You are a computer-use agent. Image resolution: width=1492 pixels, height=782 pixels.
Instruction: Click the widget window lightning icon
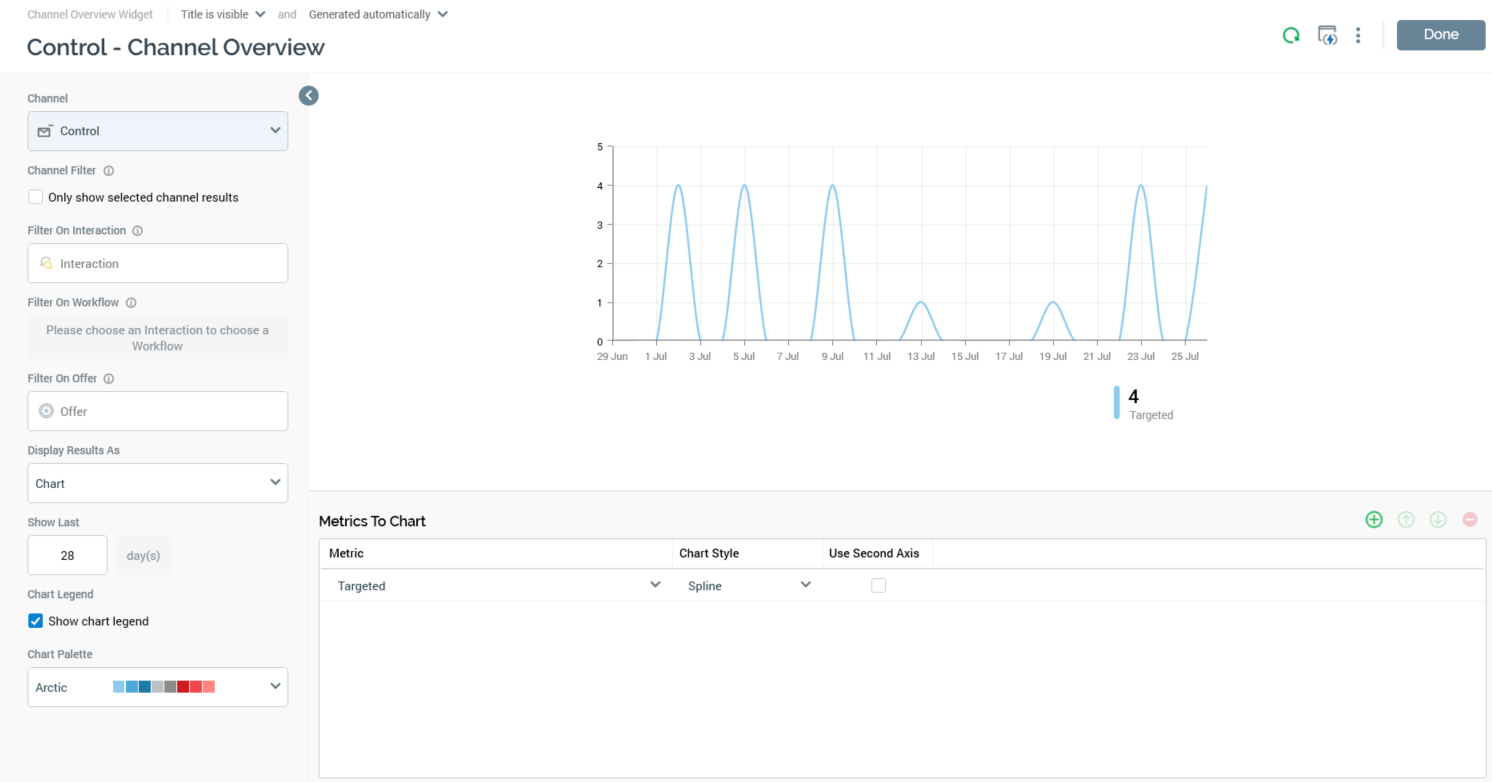pyautogui.click(x=1327, y=35)
